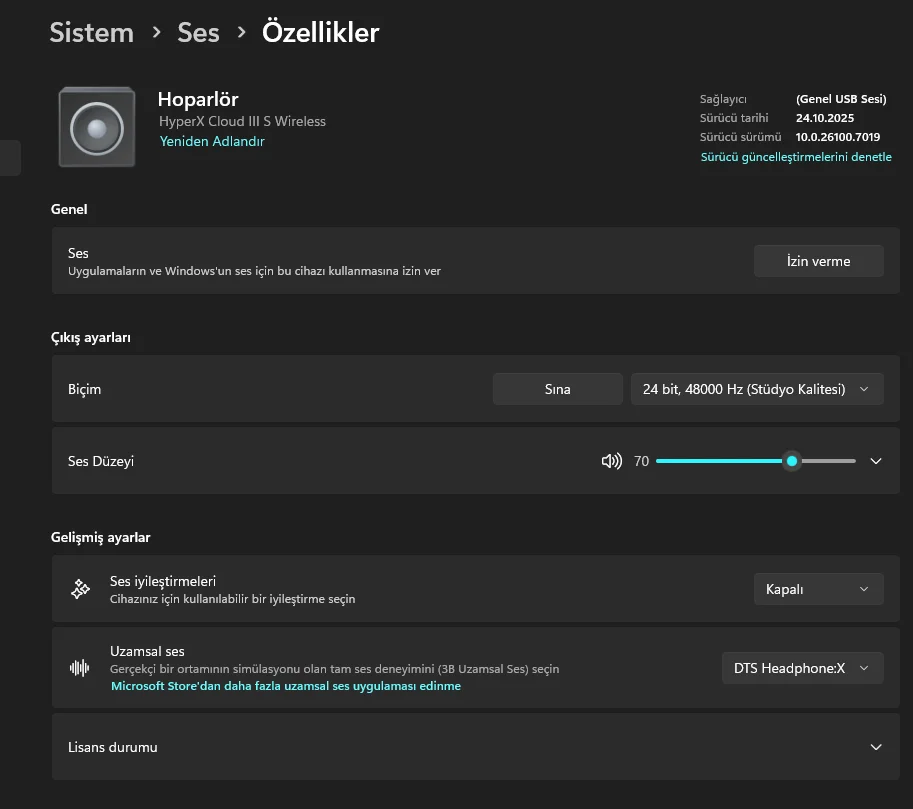Click the Lisans durumu label text
913x809 pixels.
(x=113, y=747)
